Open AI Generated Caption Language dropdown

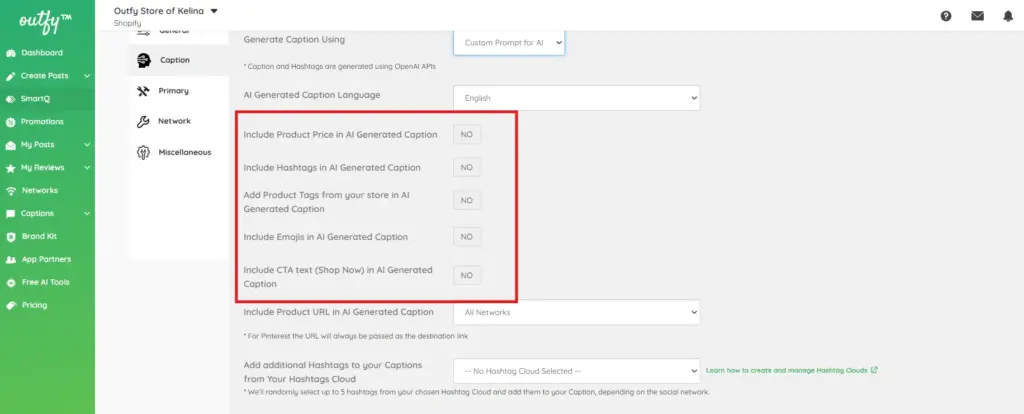click(x=576, y=98)
